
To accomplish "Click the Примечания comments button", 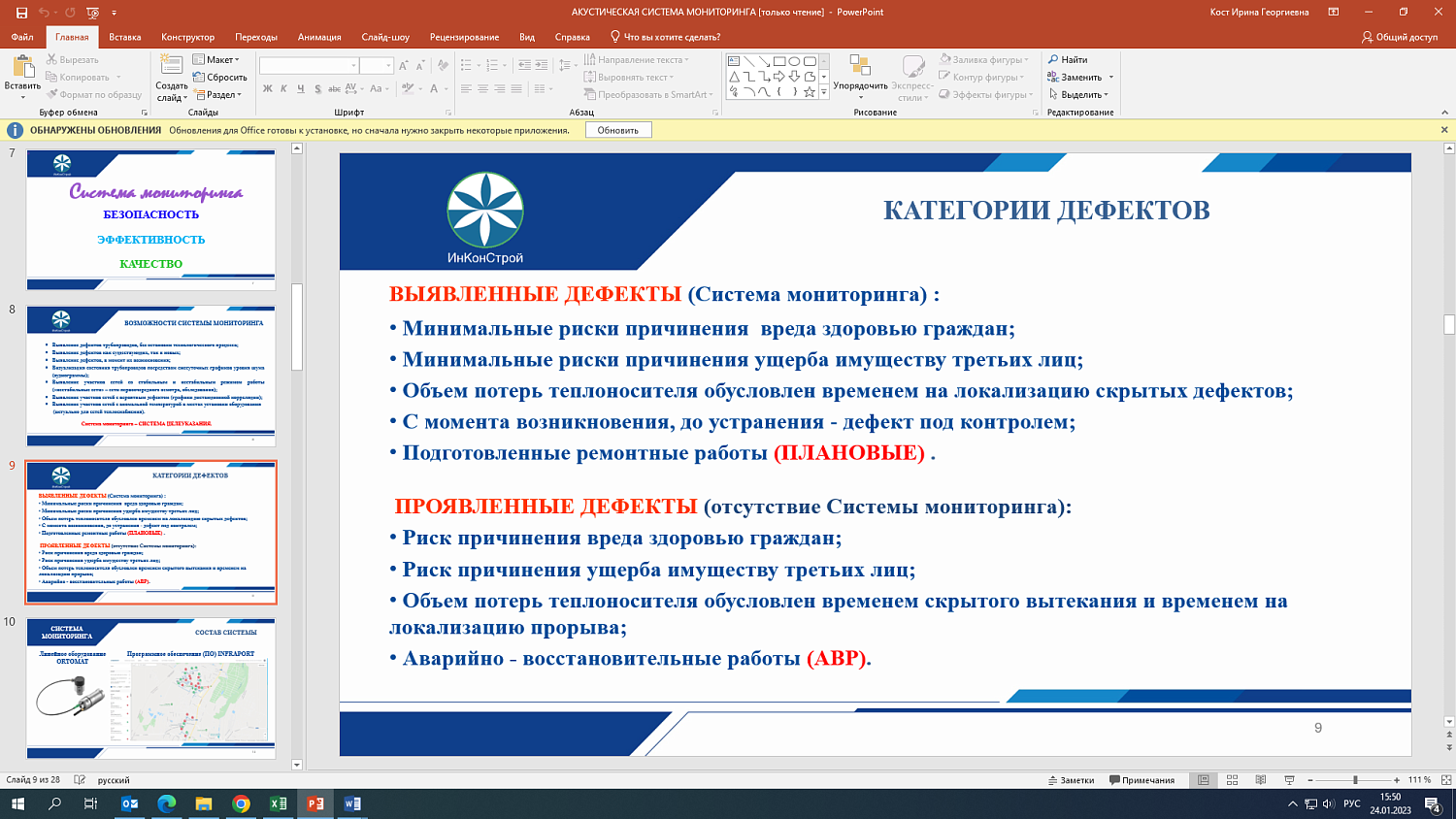I will pos(1142,780).
